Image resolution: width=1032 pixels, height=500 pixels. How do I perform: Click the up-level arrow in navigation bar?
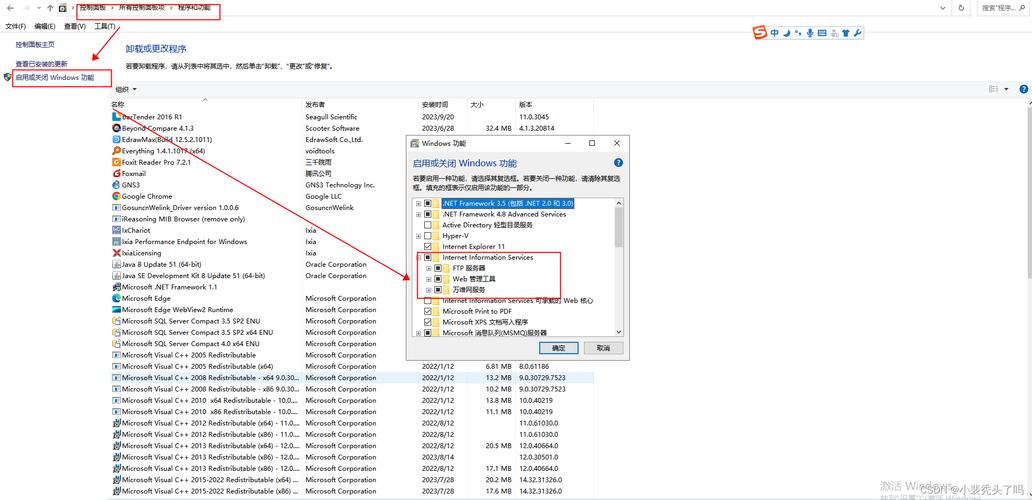click(50, 8)
